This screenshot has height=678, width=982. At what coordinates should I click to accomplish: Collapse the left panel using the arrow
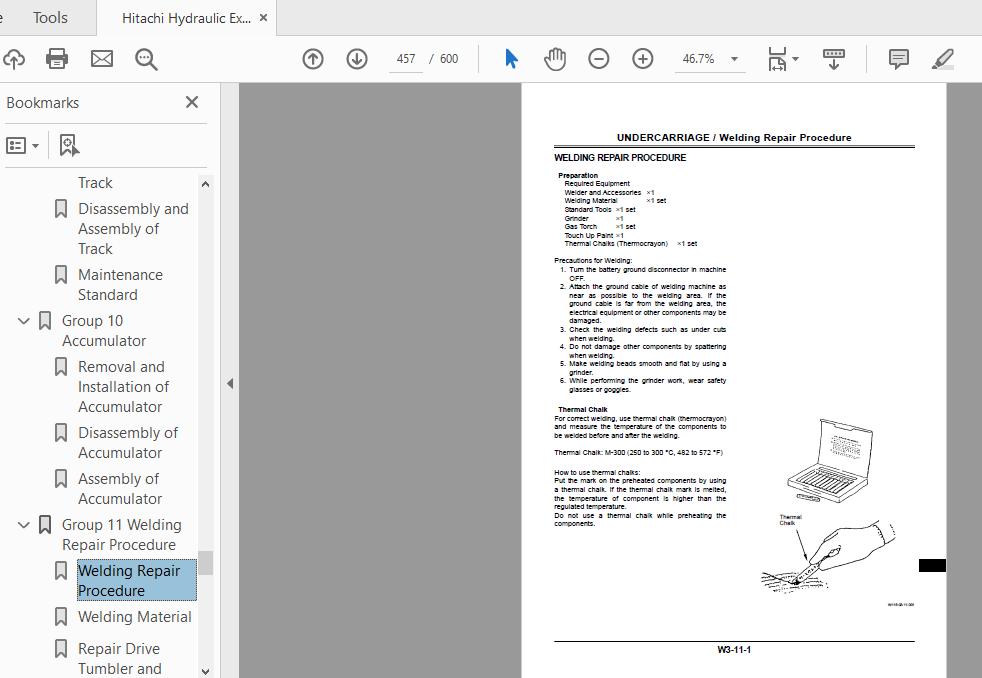click(230, 383)
